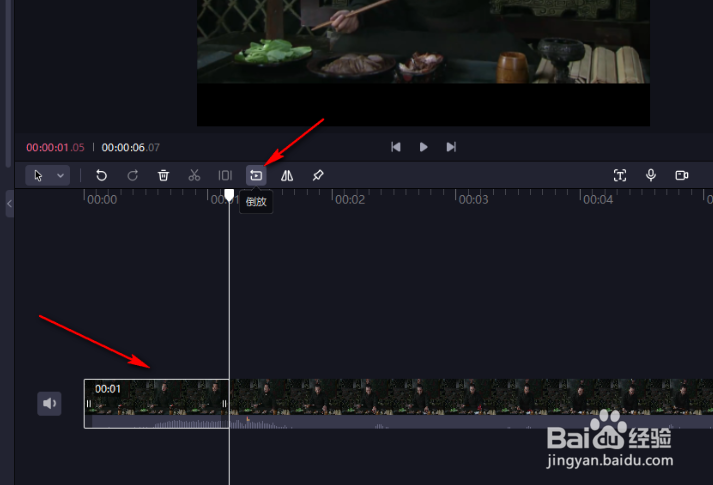Mirror the clip with flip icon

pyautogui.click(x=287, y=175)
